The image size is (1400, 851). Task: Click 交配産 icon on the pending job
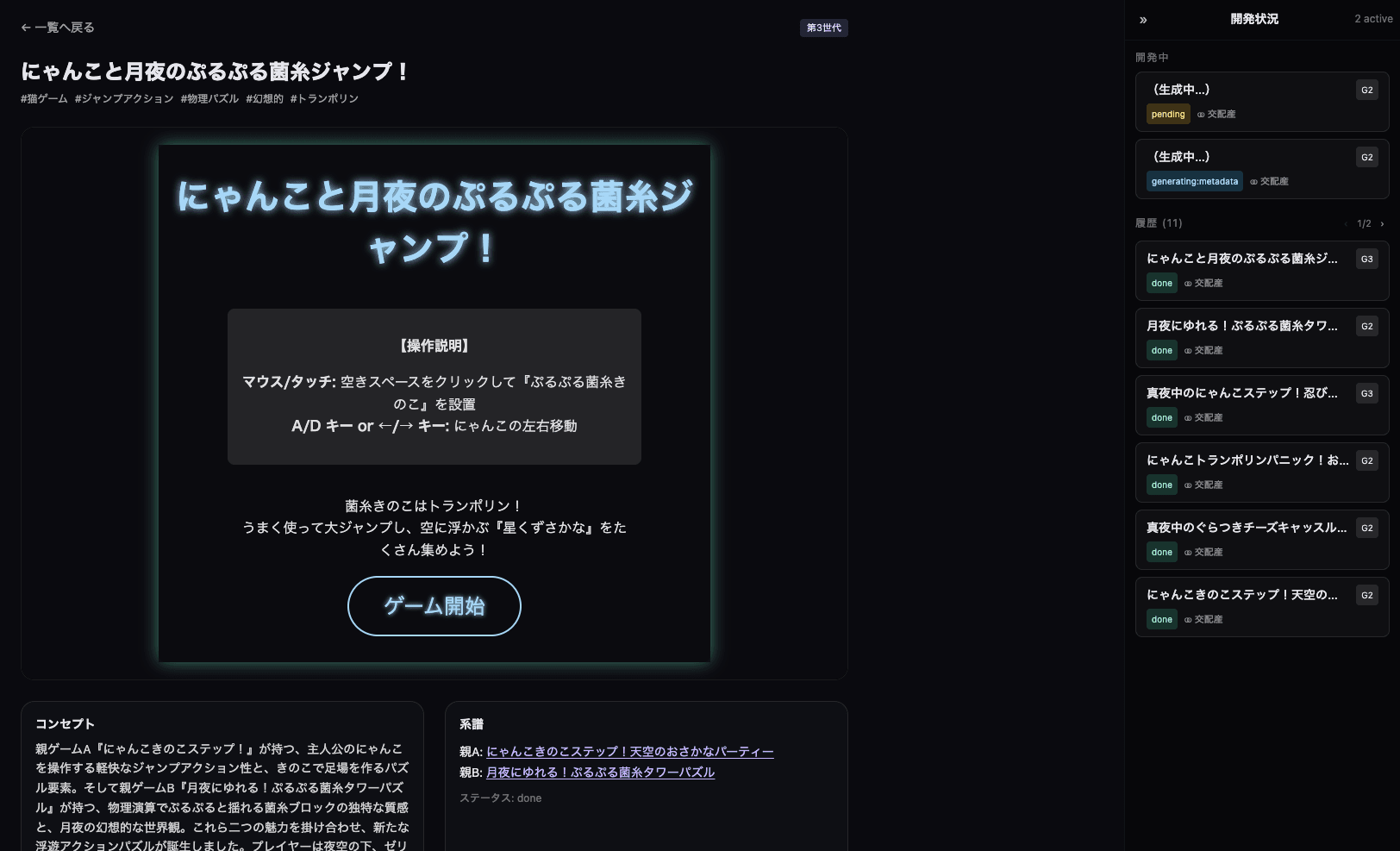pos(1201,115)
